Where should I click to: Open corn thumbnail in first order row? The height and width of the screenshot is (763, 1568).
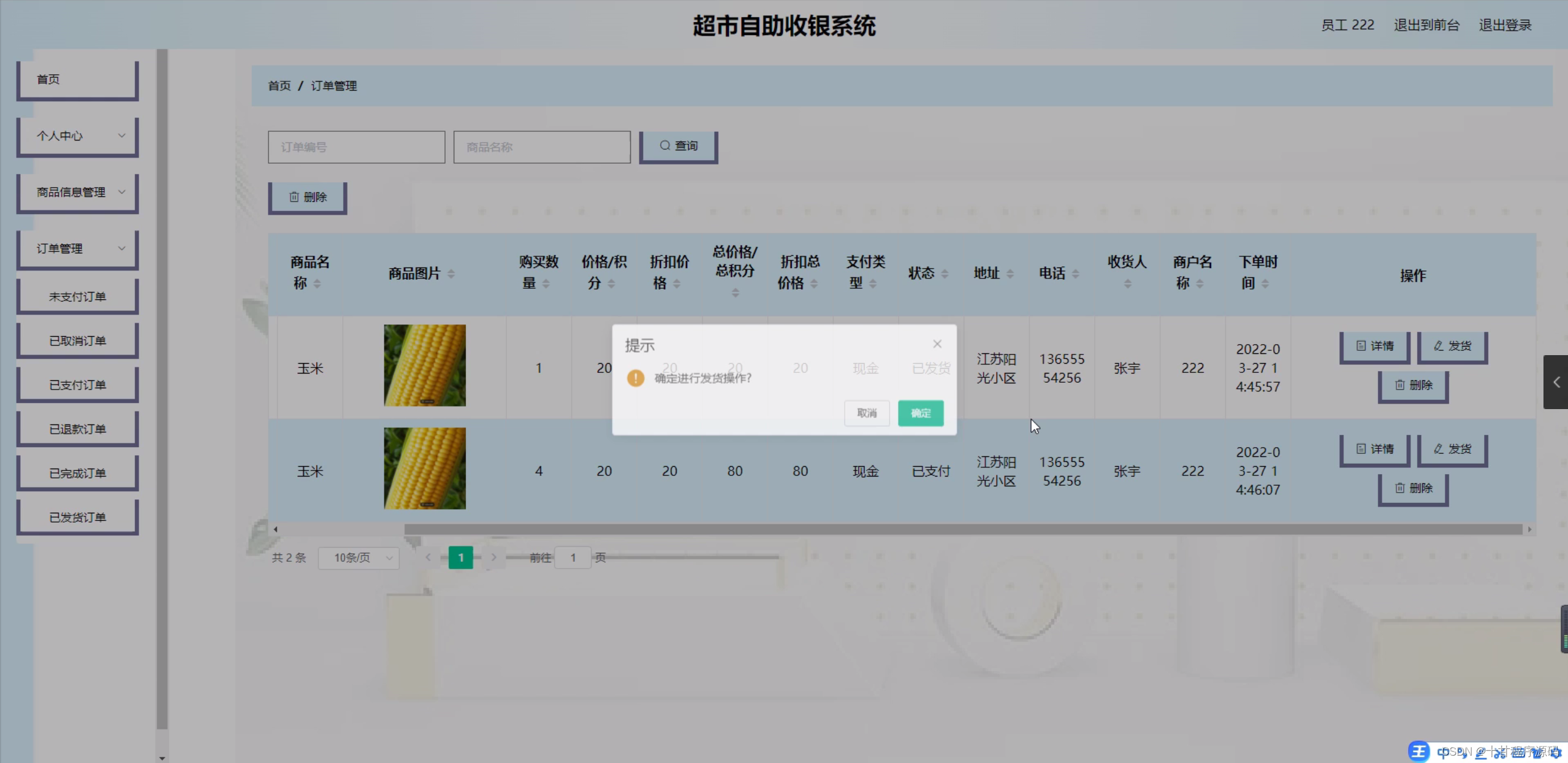coord(425,366)
